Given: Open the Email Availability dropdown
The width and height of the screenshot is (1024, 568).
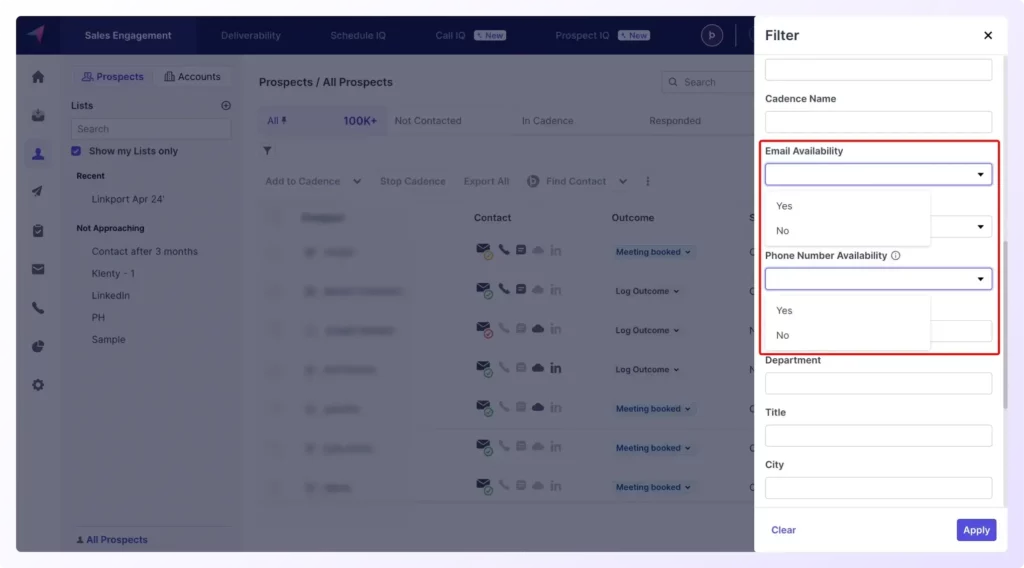Looking at the screenshot, I should (878, 174).
